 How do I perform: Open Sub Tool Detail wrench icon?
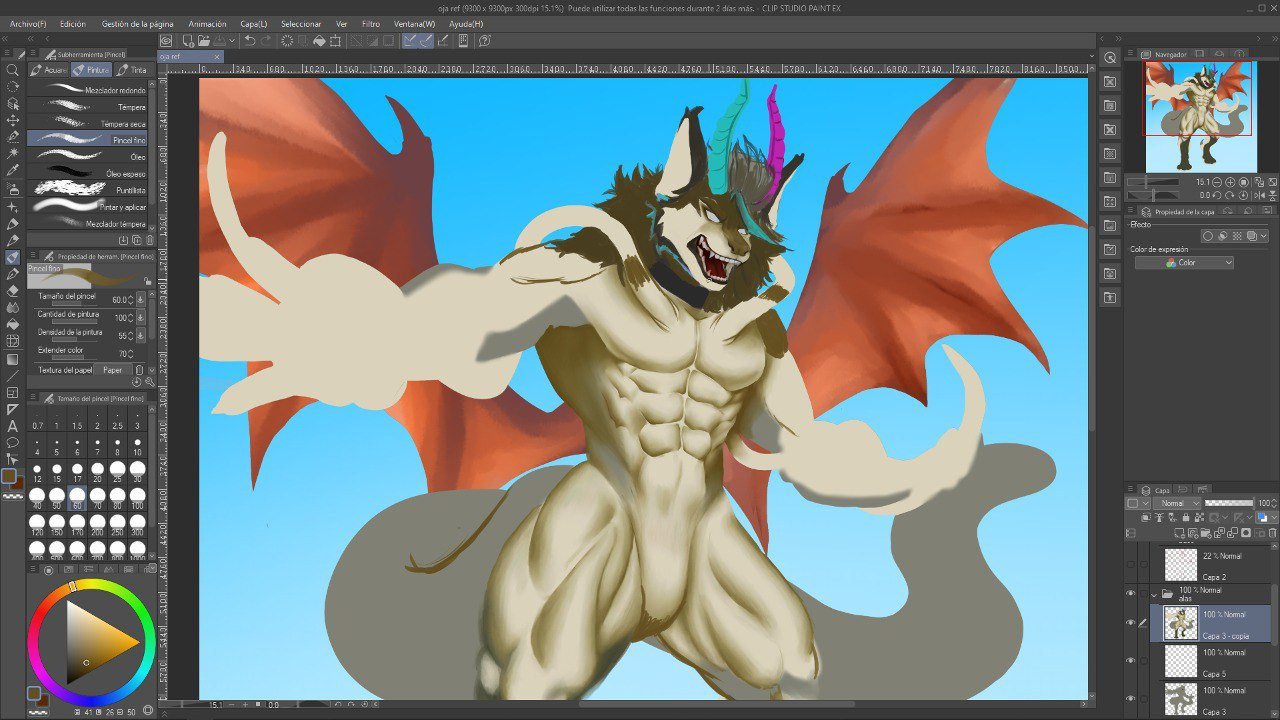tap(150, 381)
